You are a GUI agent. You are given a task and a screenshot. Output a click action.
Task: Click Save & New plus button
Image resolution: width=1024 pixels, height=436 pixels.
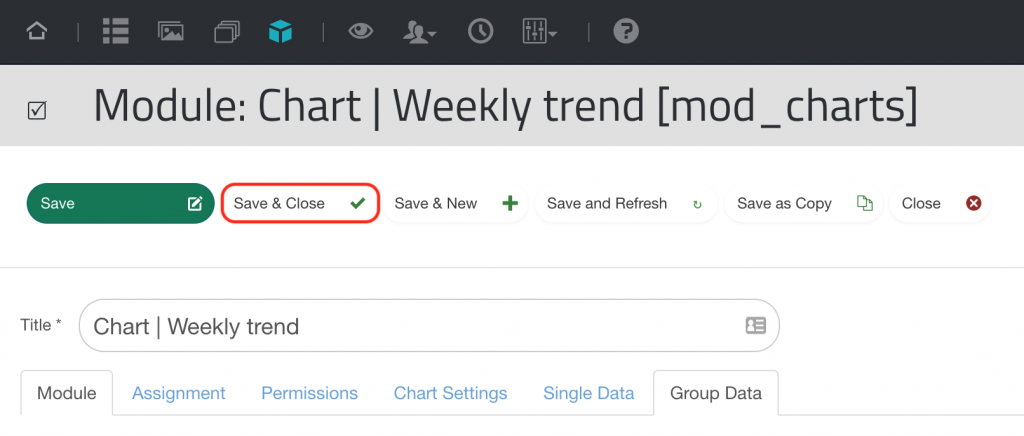click(456, 203)
